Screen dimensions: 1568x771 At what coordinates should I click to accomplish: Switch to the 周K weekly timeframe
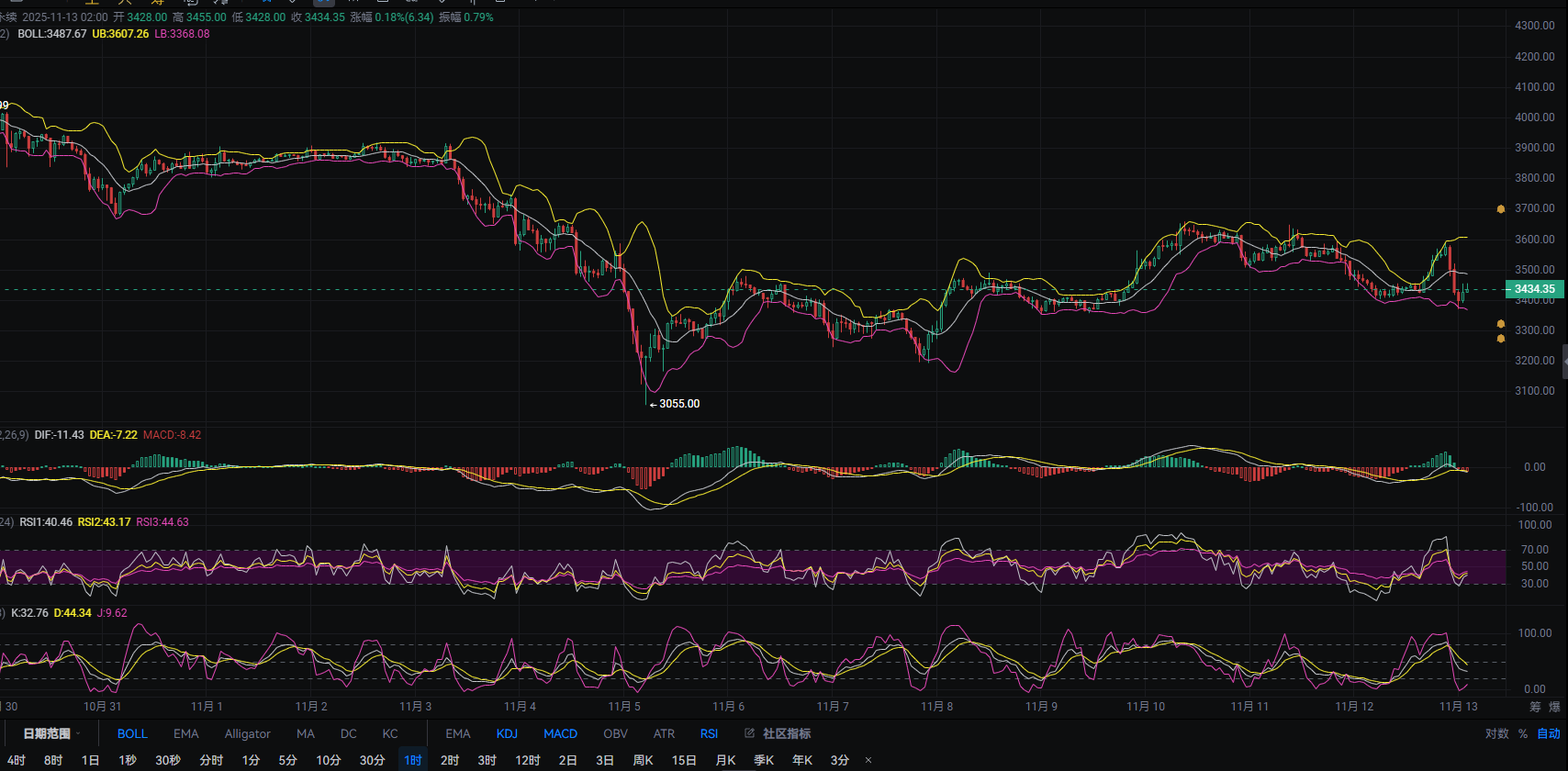tap(643, 760)
